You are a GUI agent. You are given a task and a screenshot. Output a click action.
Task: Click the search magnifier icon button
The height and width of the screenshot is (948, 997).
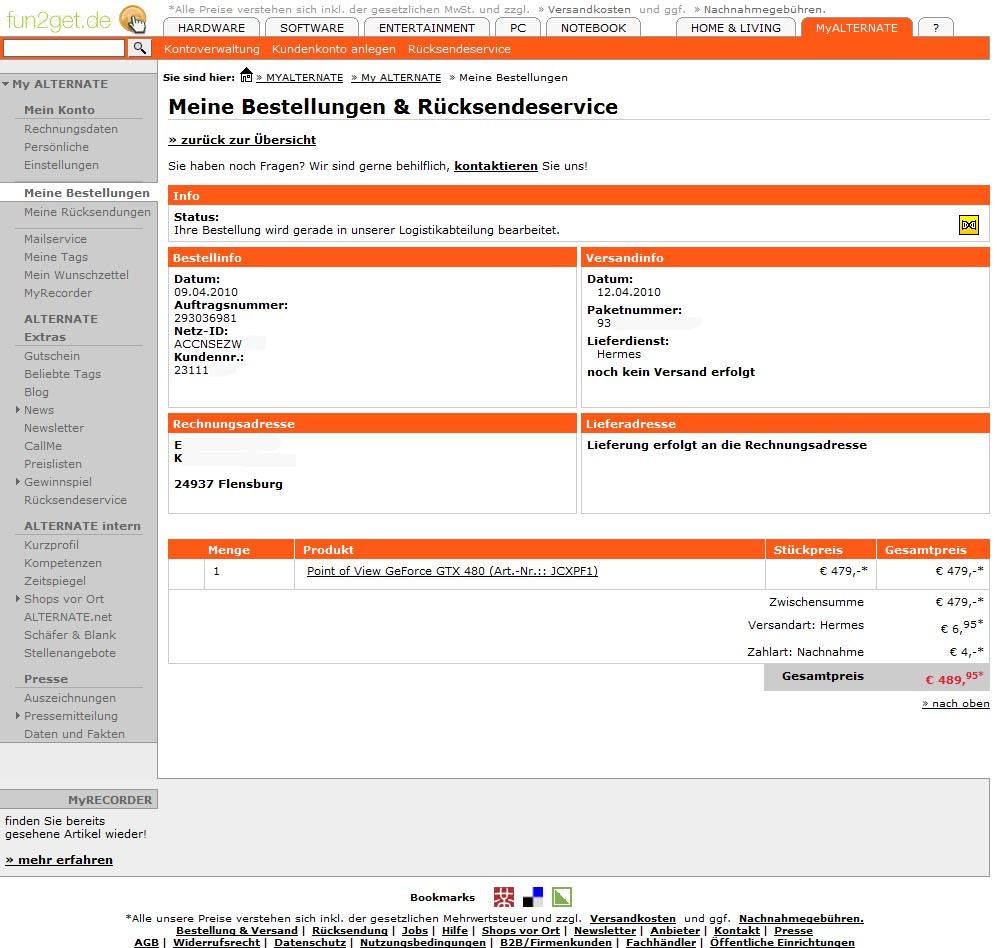click(139, 48)
